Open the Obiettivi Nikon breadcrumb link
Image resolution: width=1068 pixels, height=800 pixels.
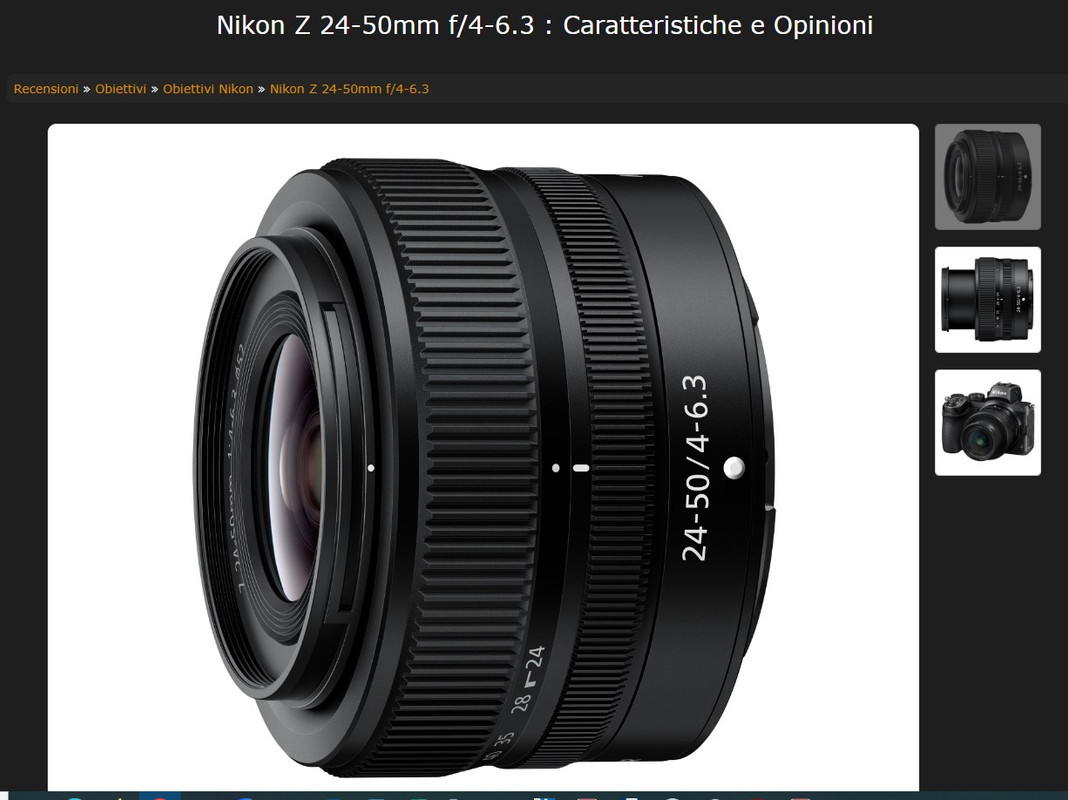208,89
